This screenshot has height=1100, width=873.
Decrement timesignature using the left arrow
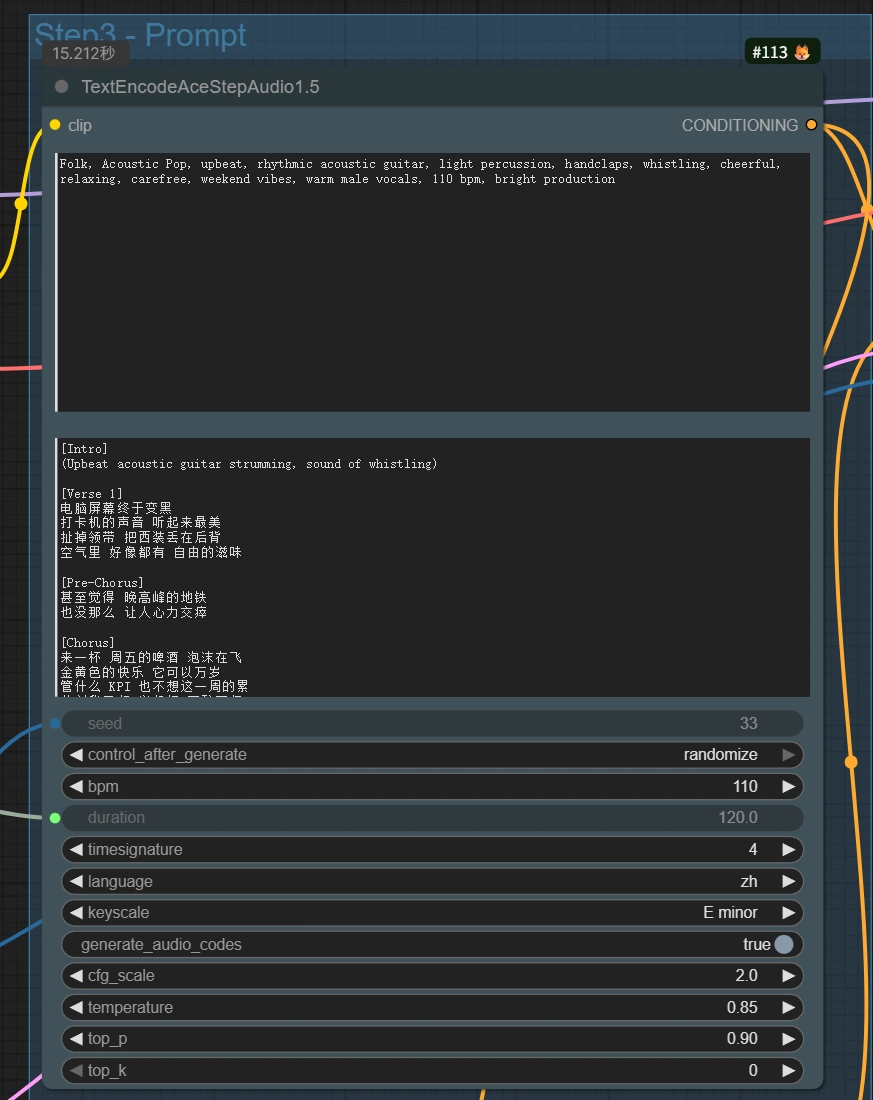pyautogui.click(x=75, y=849)
